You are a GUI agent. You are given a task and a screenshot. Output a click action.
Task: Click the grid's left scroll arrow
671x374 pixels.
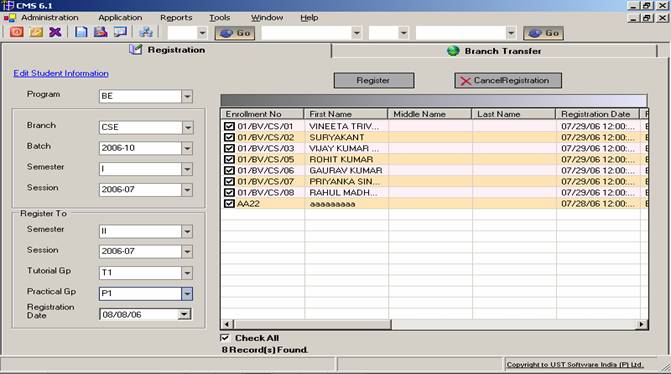click(227, 324)
